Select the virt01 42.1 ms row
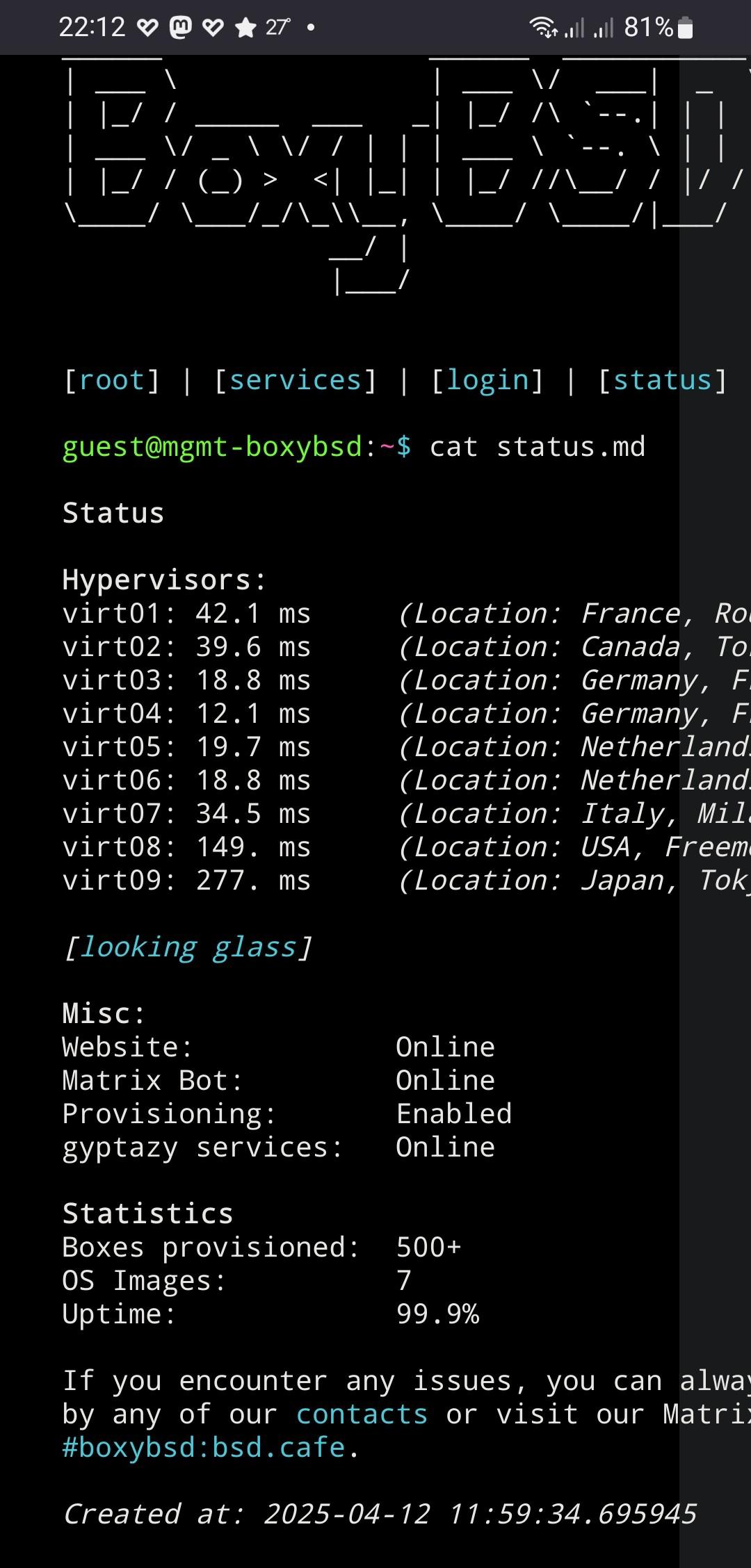Image resolution: width=751 pixels, height=1568 pixels. coord(406,614)
